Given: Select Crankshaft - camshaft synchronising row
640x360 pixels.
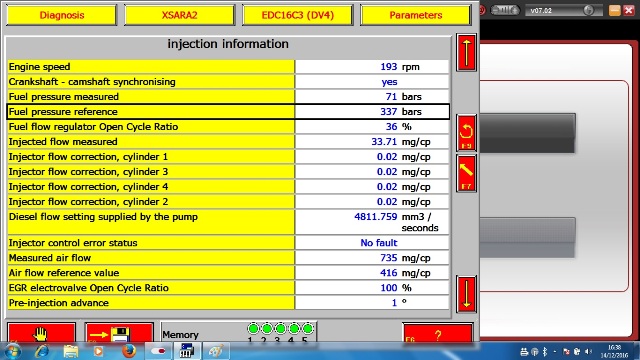Looking at the screenshot, I should point(229,82).
